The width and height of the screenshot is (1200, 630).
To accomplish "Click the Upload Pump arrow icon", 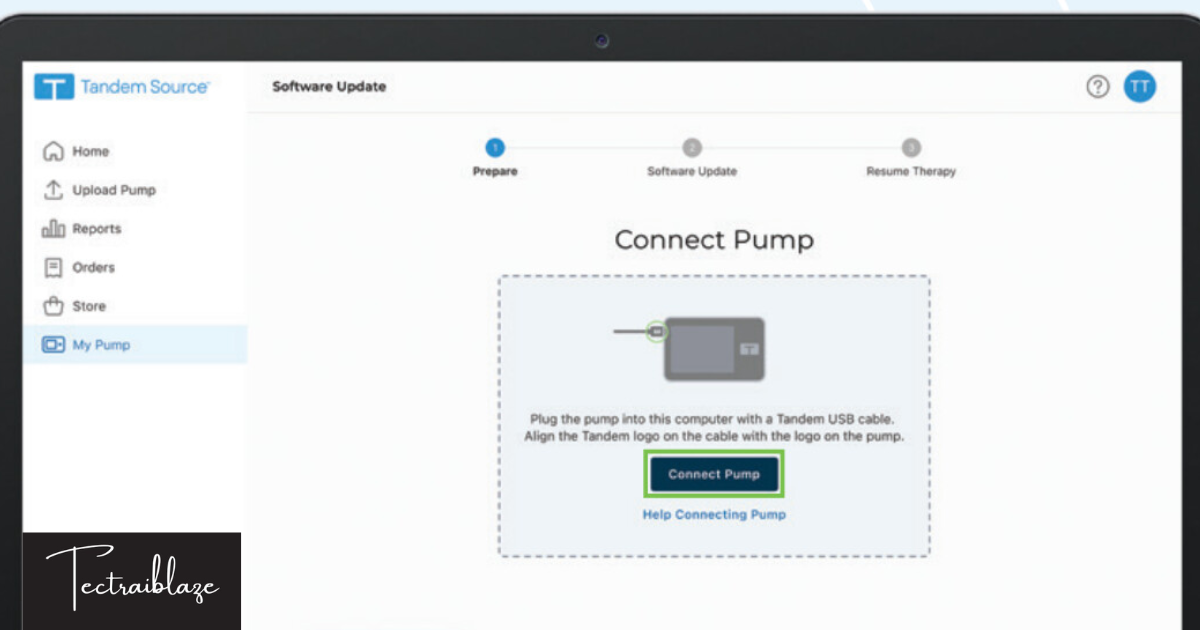I will coord(53,190).
